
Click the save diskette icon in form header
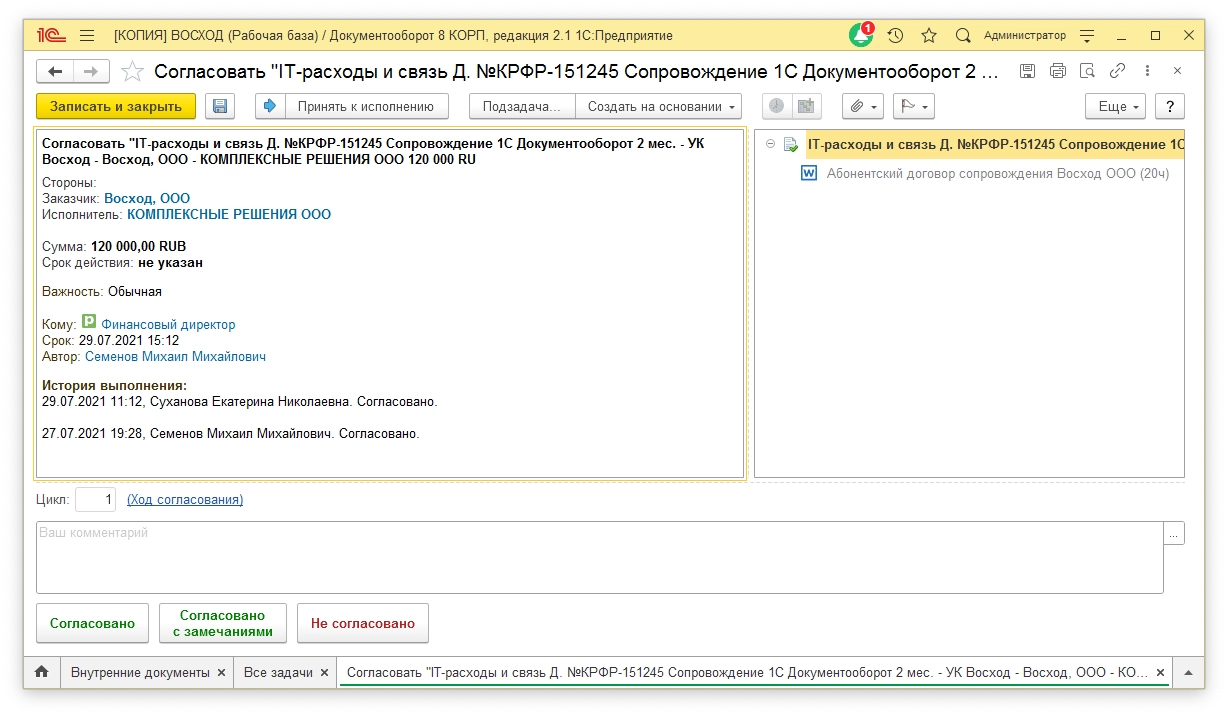1027,71
